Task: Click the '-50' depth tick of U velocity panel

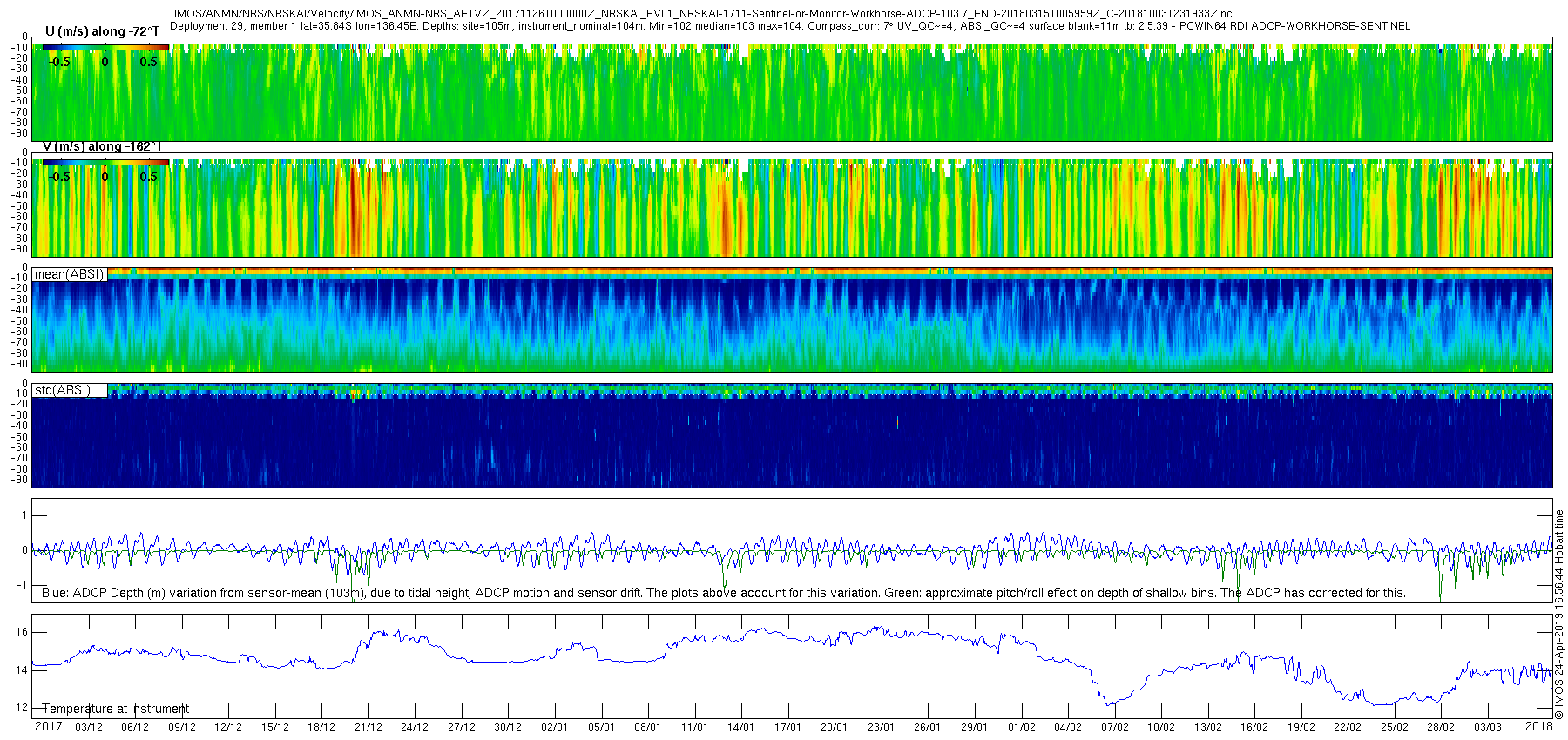Action: 20,90
